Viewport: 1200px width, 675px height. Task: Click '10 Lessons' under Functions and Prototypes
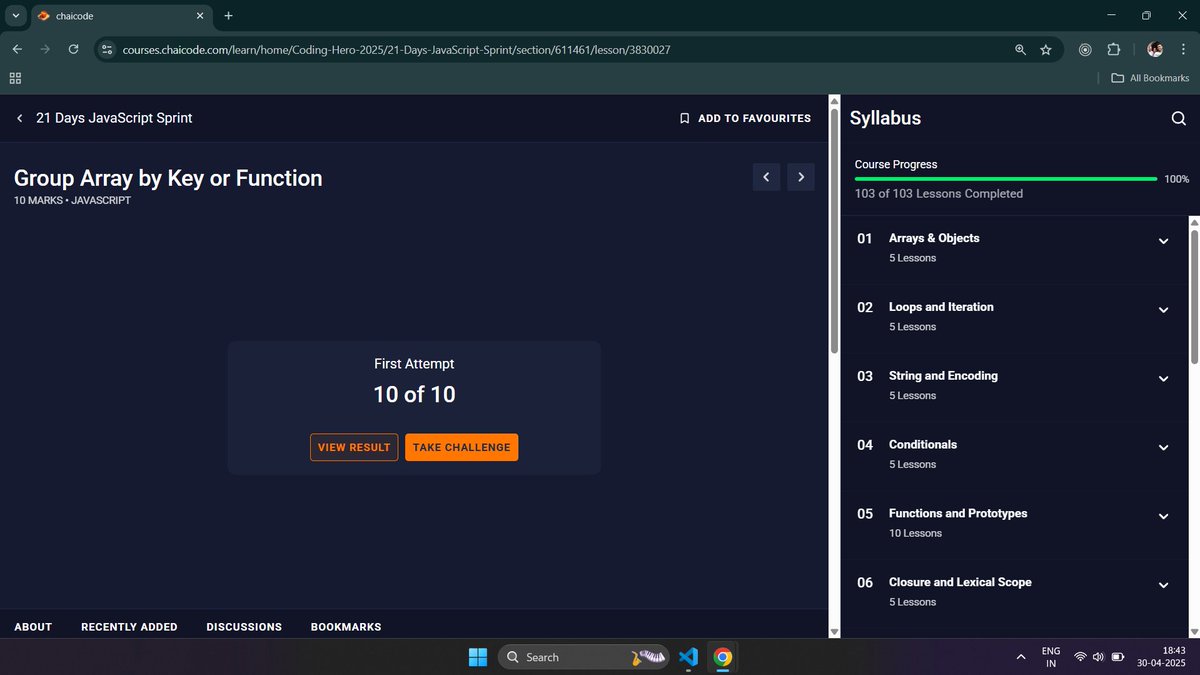(916, 533)
